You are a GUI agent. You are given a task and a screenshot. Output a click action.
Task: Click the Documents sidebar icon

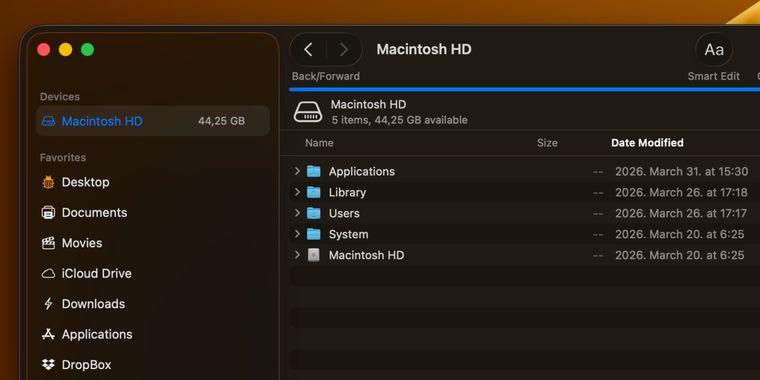coord(48,213)
